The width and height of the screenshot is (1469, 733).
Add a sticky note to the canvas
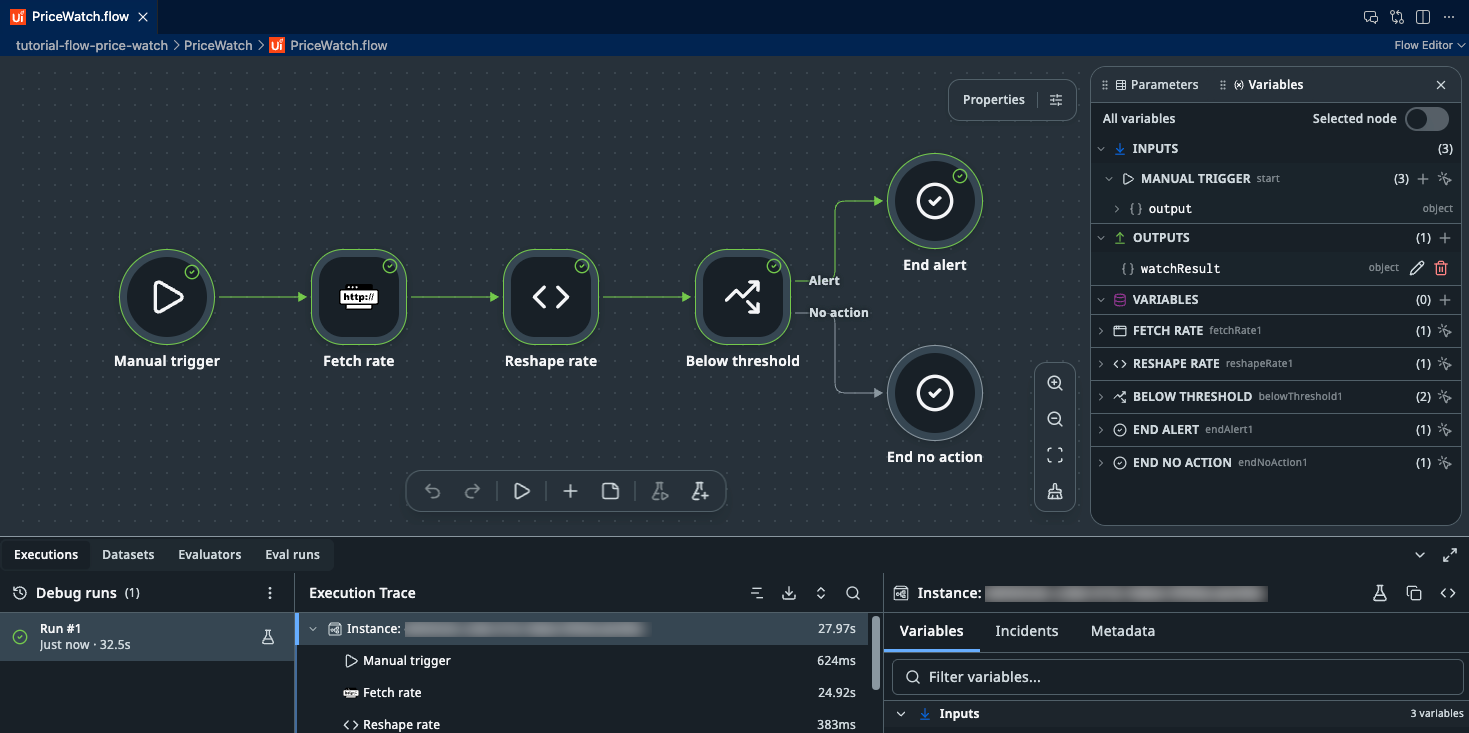tap(610, 491)
